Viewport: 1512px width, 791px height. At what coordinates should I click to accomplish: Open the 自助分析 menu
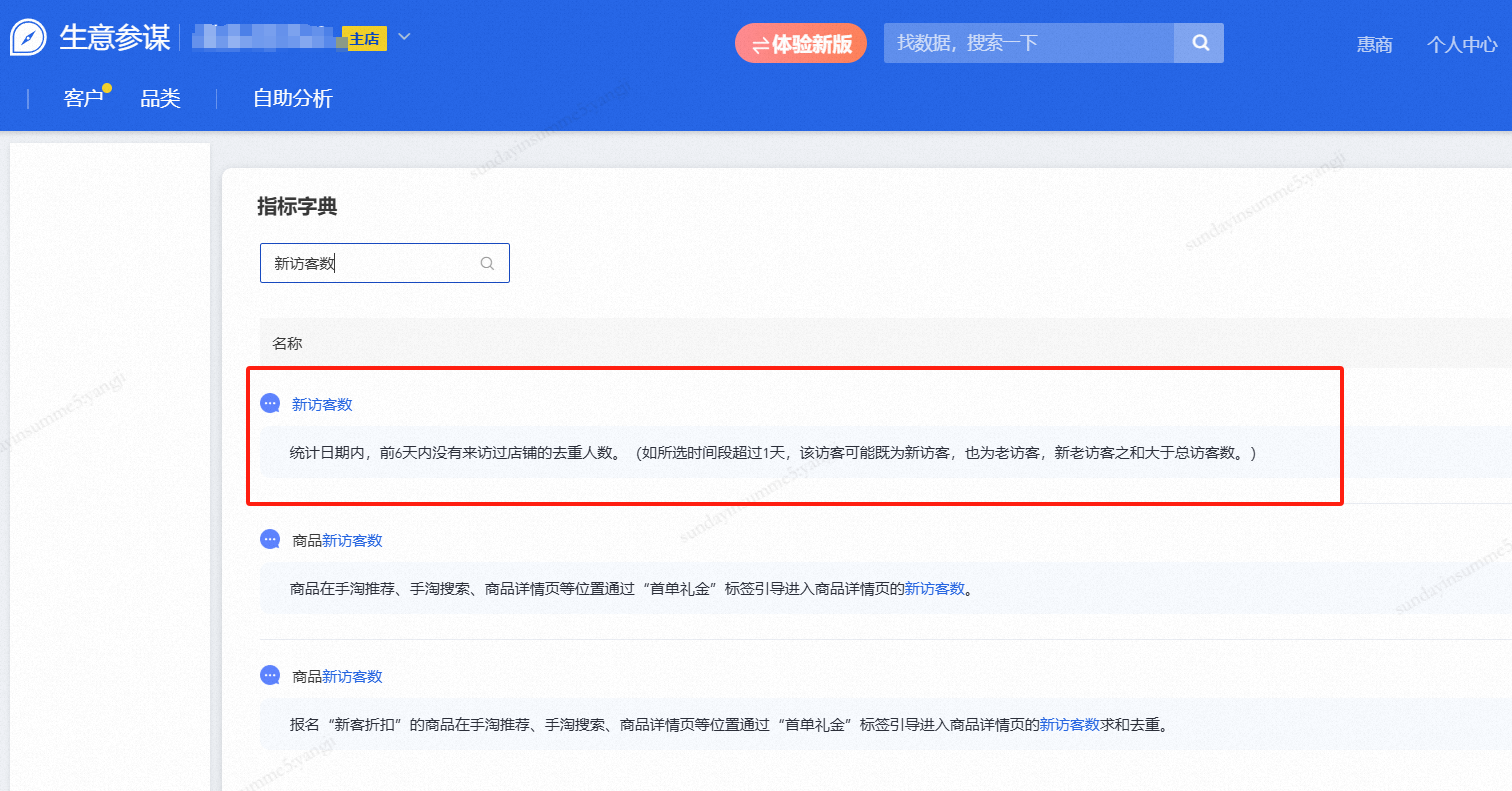293,98
